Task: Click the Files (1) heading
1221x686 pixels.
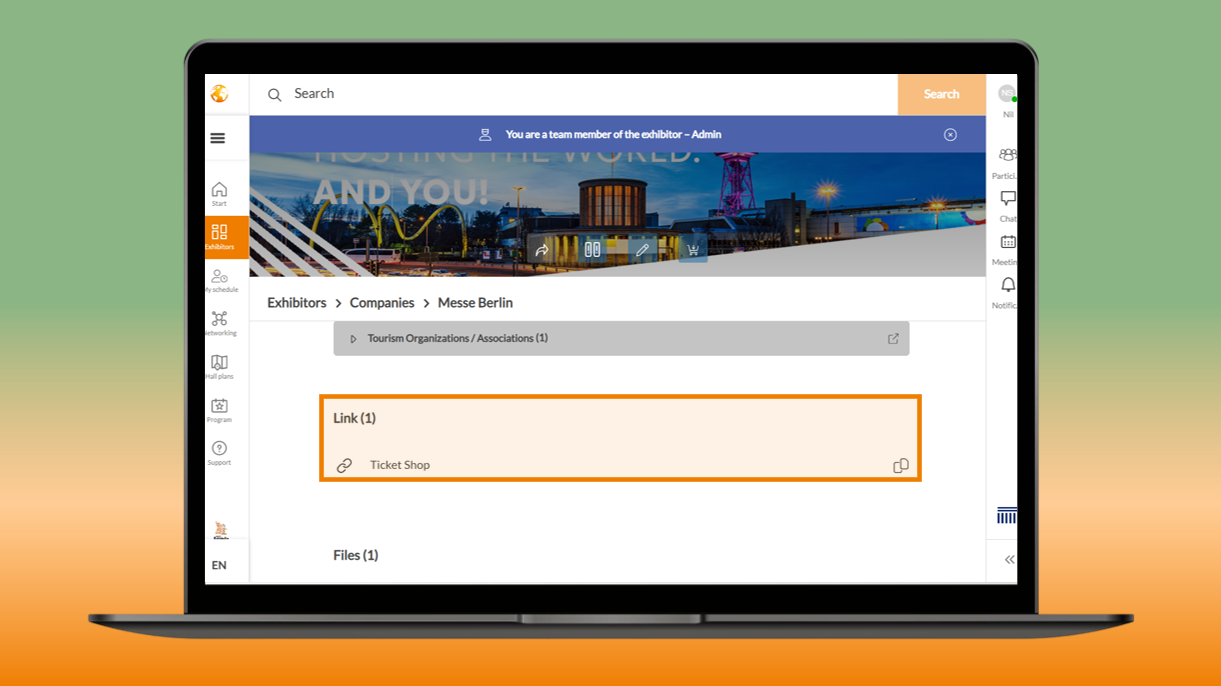Action: click(355, 555)
